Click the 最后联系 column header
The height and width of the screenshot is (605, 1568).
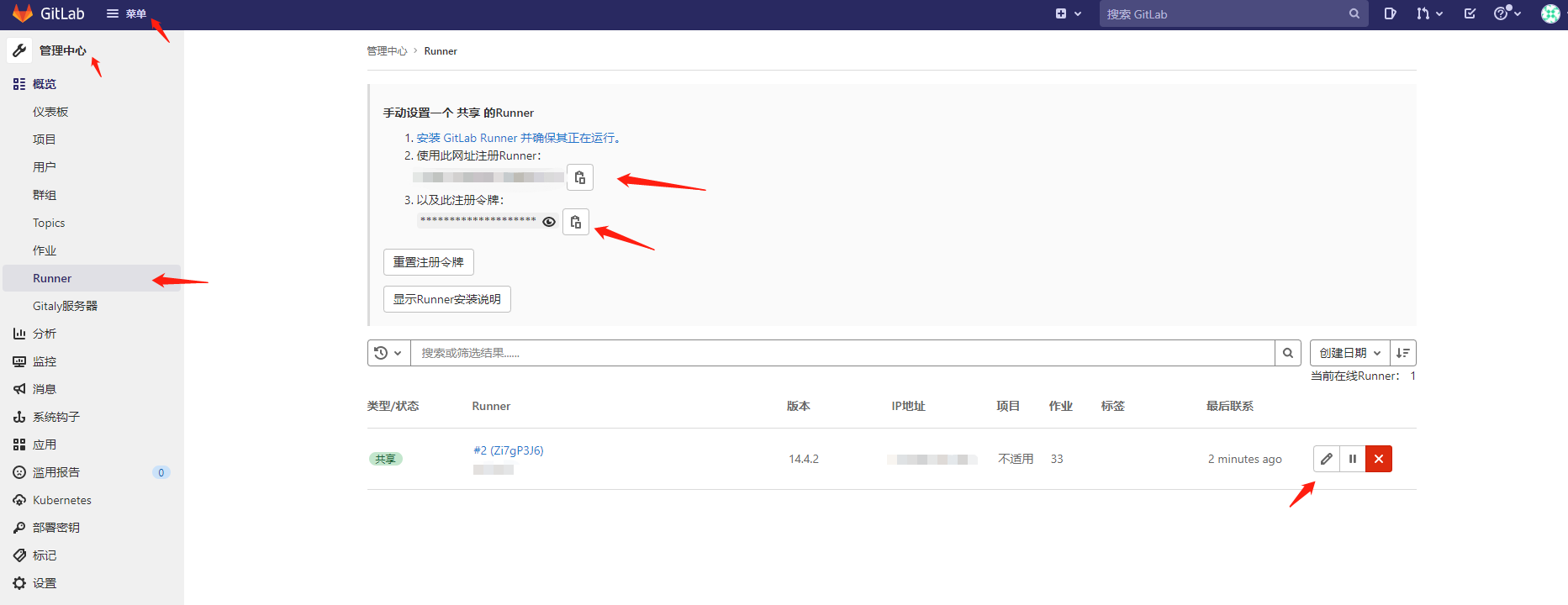click(1230, 406)
